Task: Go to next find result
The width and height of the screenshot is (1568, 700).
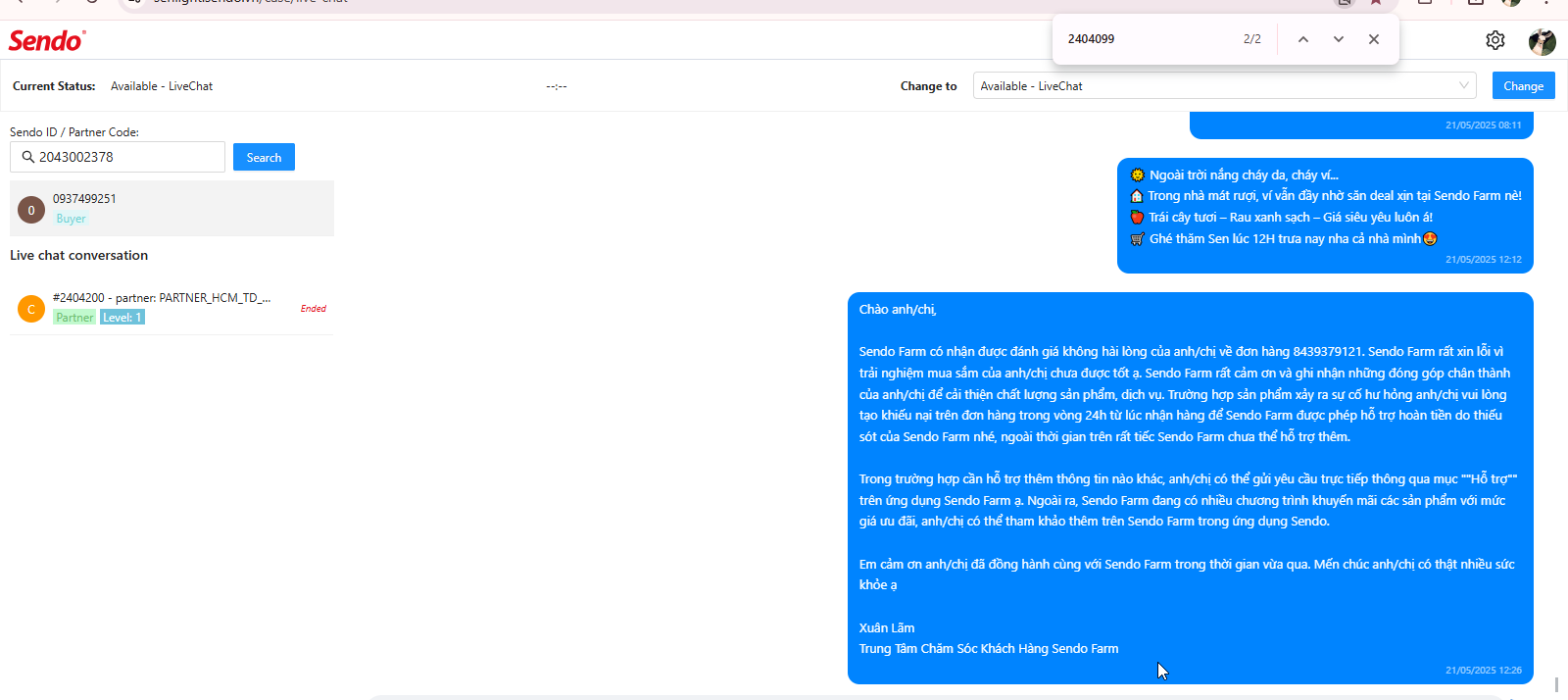Action: 1338,39
